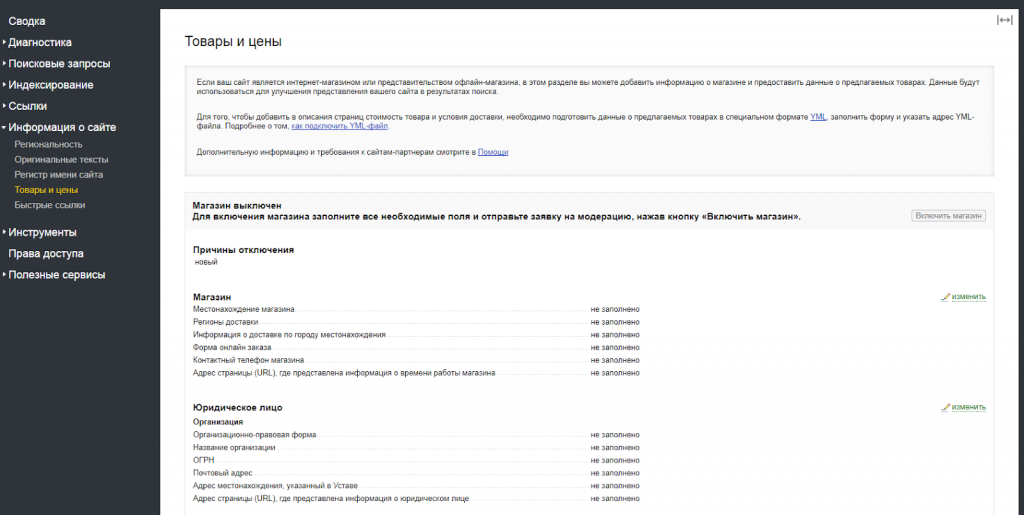This screenshot has height=515, width=1024.
Task: Follow the YML format link
Action: (818, 117)
